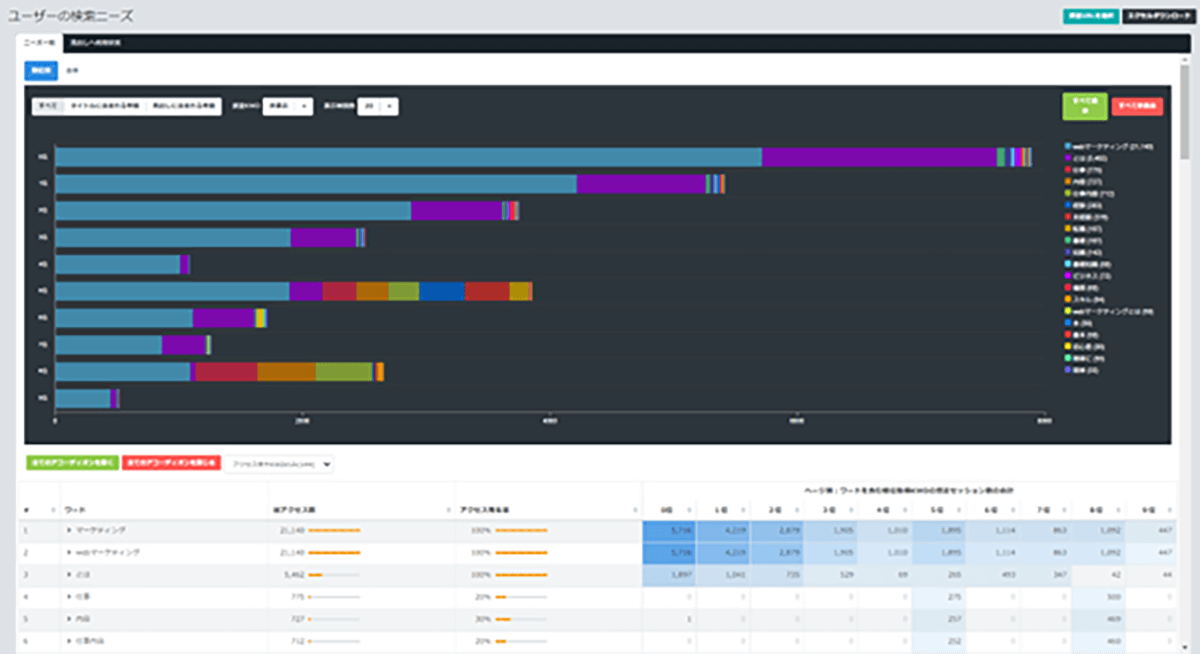Open the display count dropdown showing 20

pyautogui.click(x=377, y=105)
